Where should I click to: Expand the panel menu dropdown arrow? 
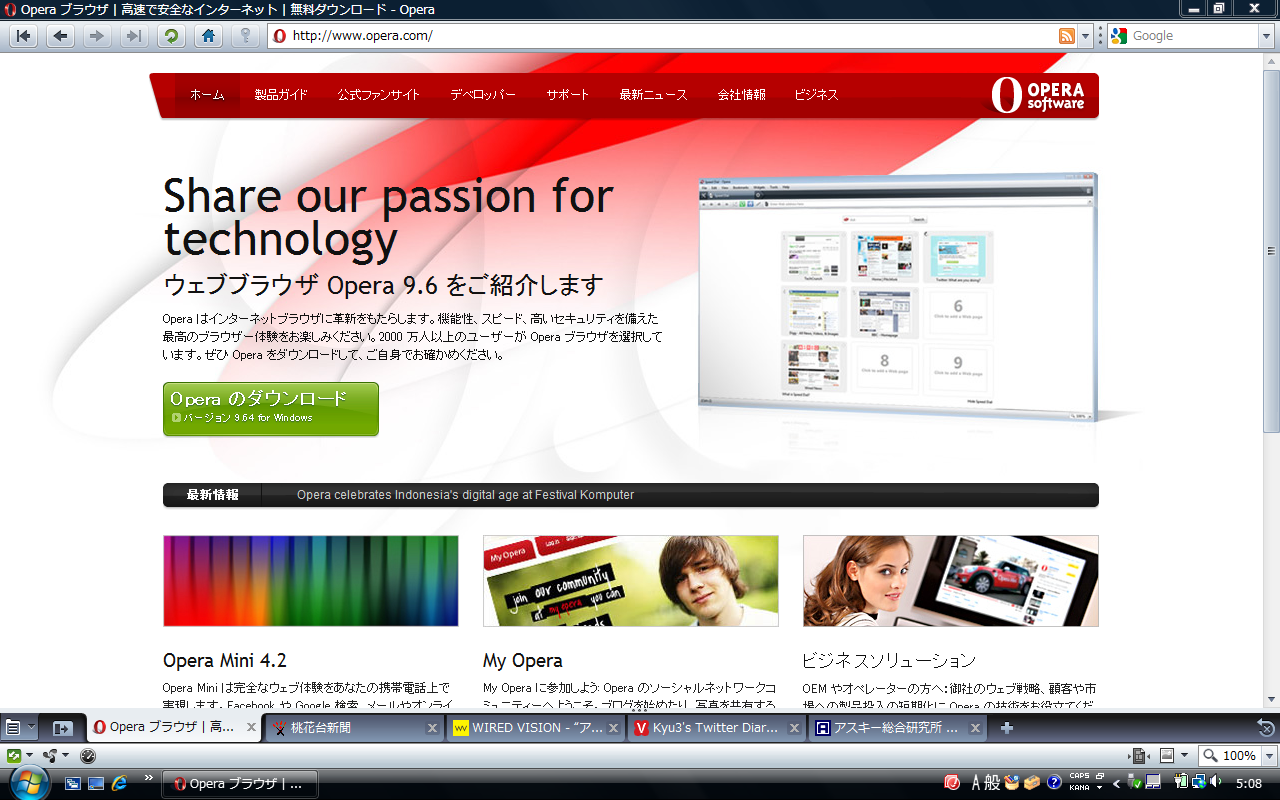31,728
